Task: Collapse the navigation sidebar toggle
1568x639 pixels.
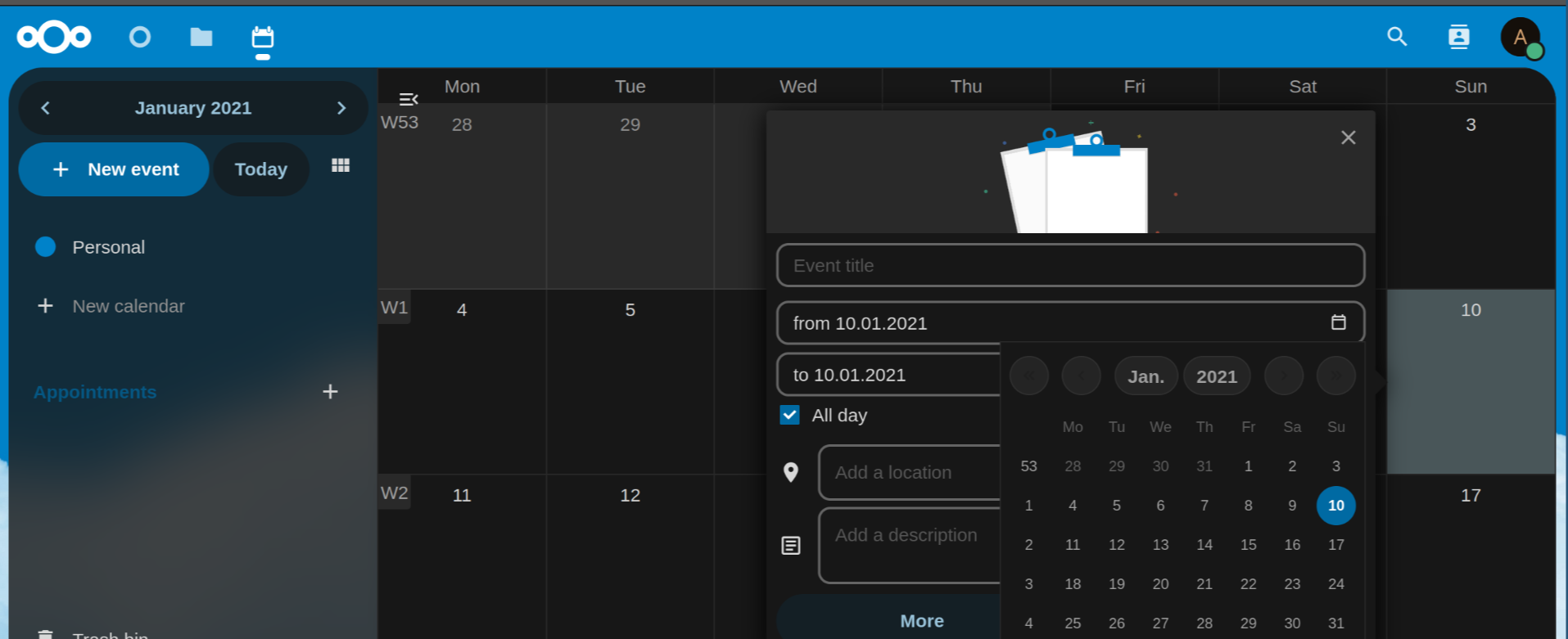Action: pos(409,99)
